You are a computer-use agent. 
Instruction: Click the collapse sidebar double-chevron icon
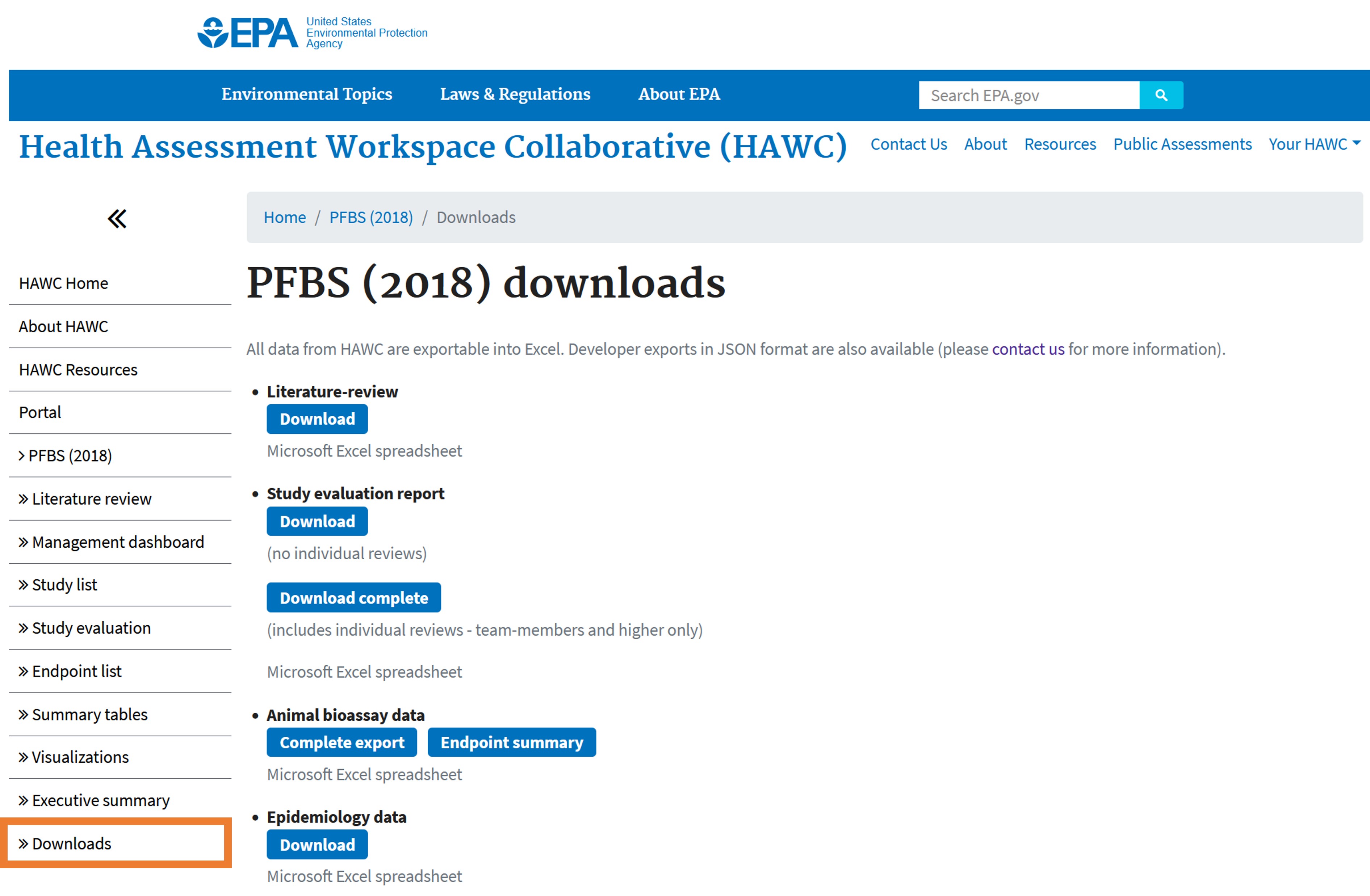[x=118, y=219]
